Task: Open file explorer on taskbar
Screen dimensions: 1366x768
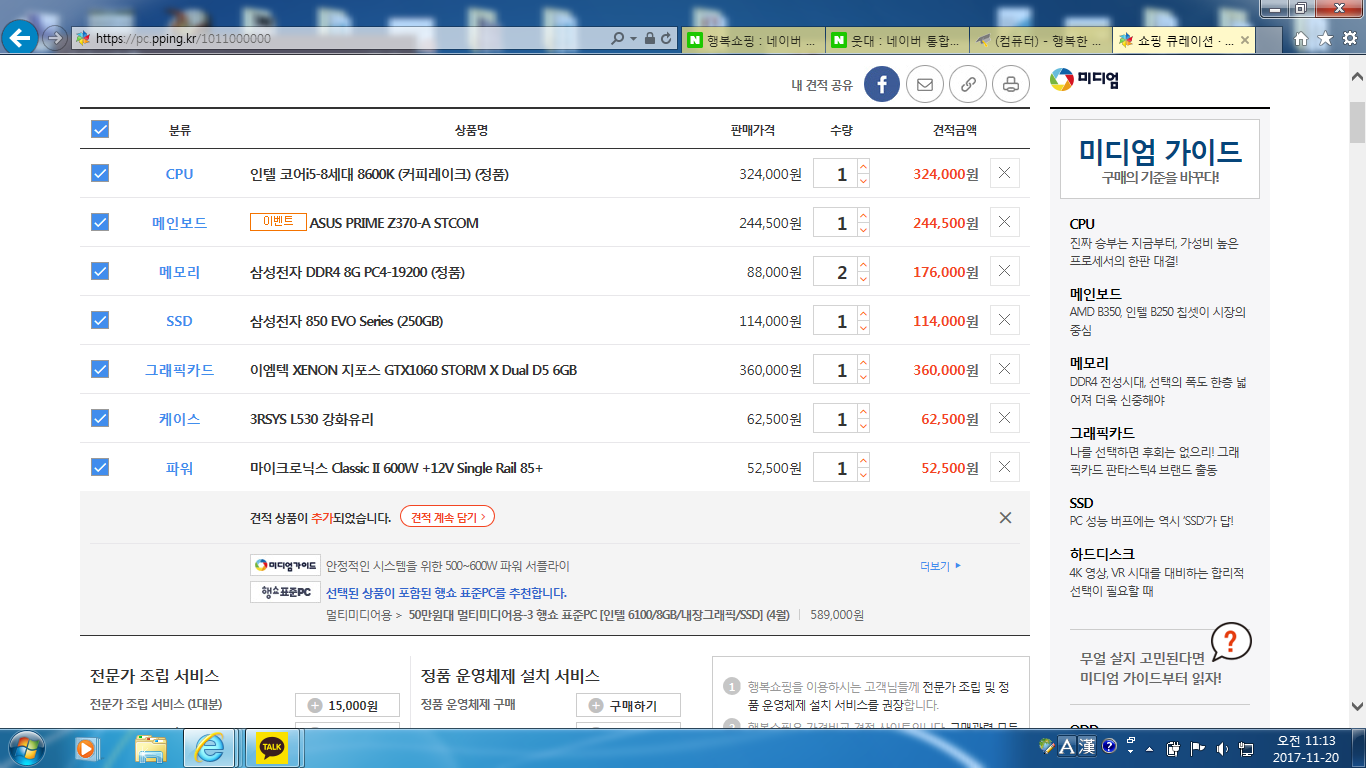Action: (151, 747)
